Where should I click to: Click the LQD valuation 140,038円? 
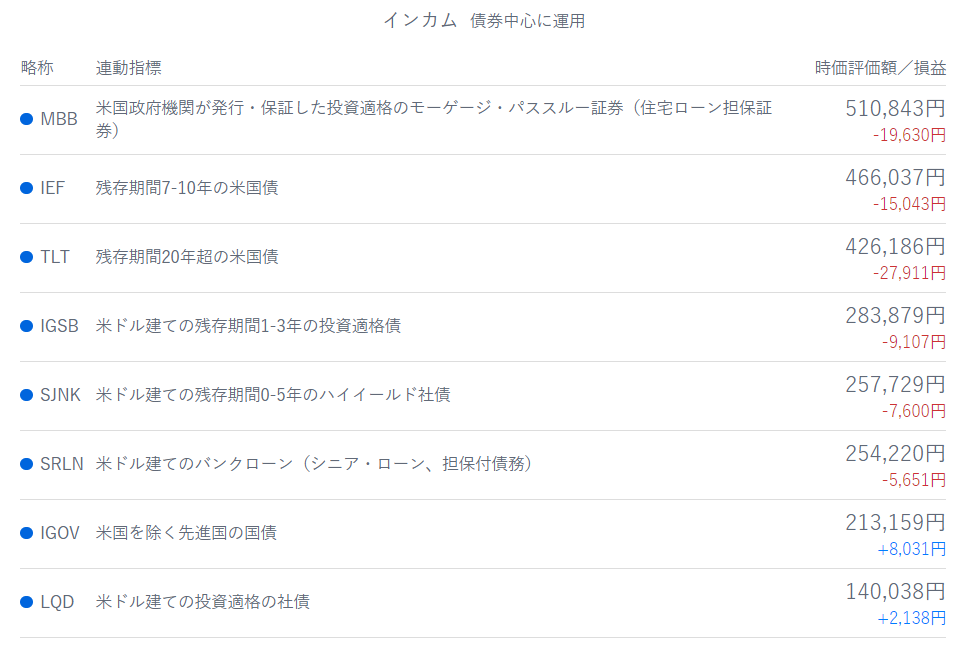(895, 591)
